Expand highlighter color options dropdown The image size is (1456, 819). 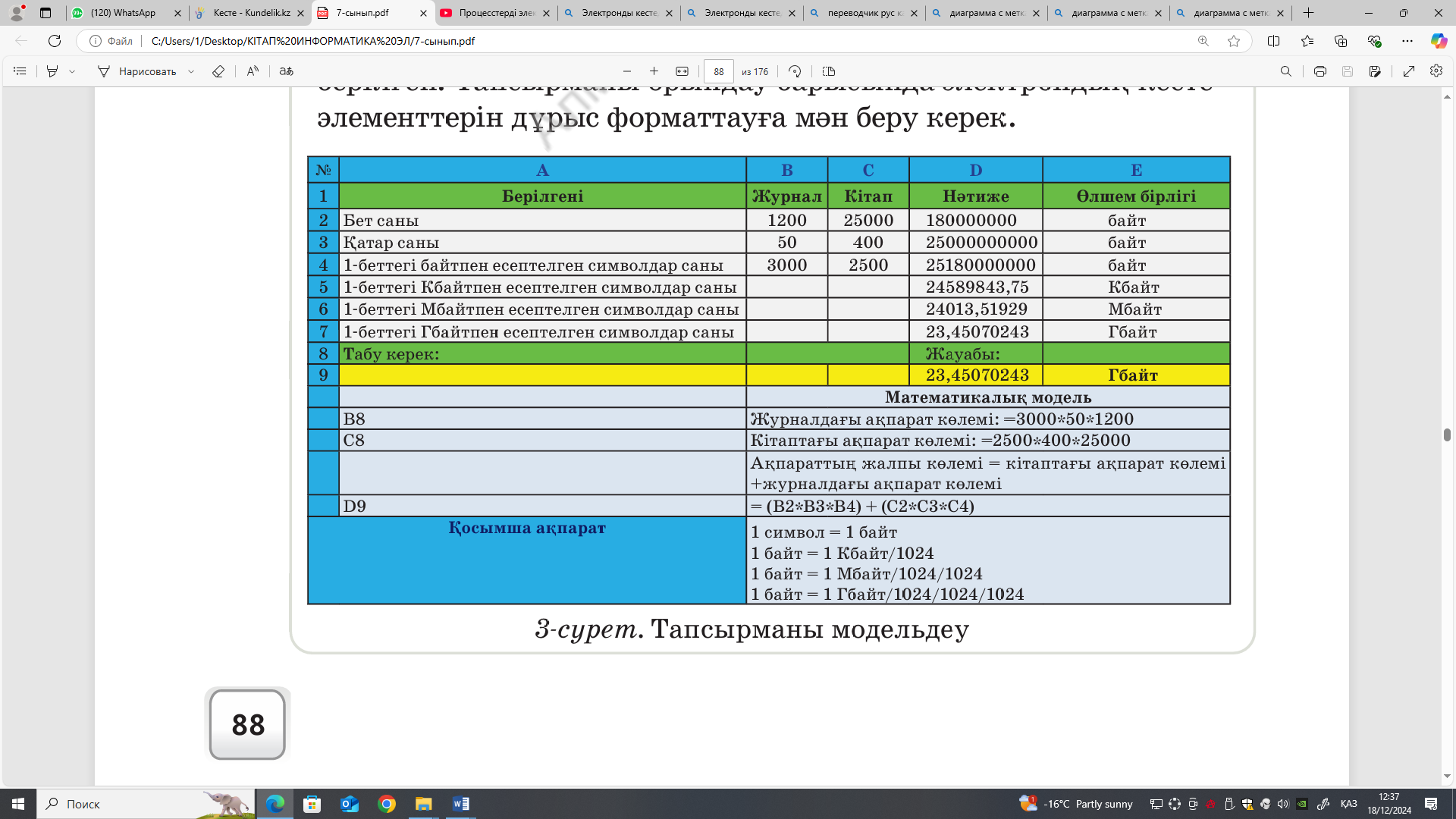click(x=72, y=71)
